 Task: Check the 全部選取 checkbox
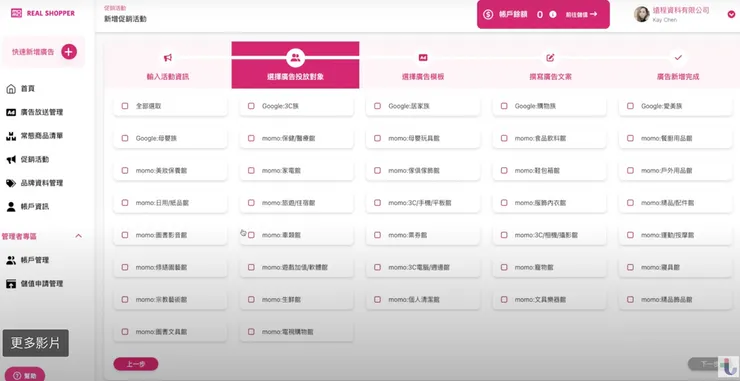pyautogui.click(x=125, y=106)
